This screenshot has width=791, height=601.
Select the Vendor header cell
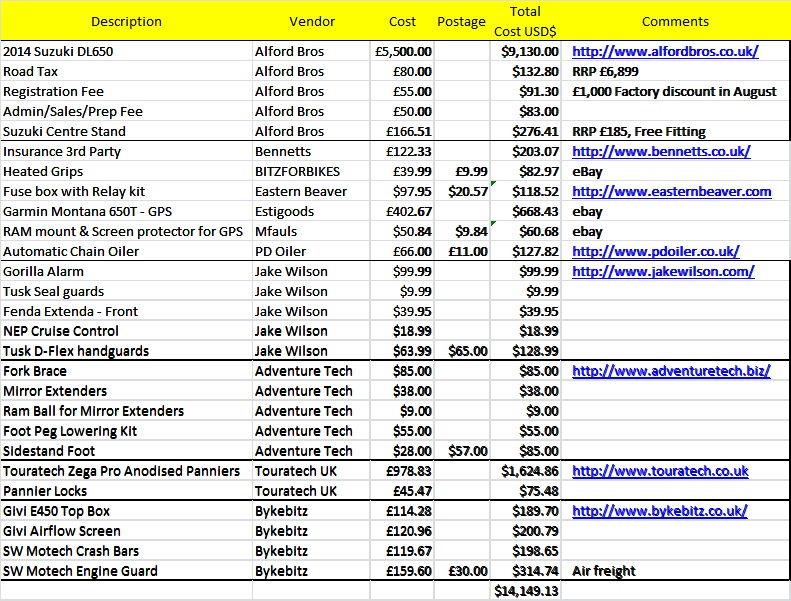[x=312, y=21]
